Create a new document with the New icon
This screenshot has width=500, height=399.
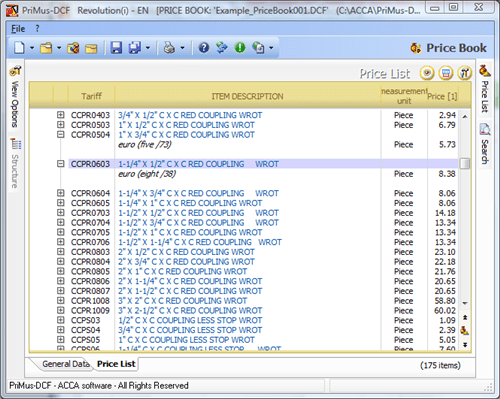19,48
